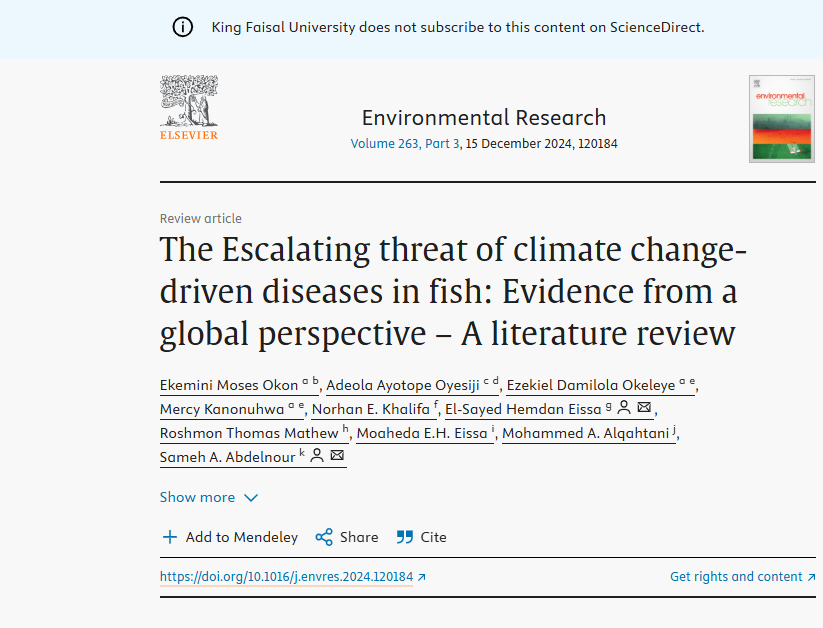
Task: Click envelope icon next to El-Sayed Hemdan Eissa
Action: (645, 408)
